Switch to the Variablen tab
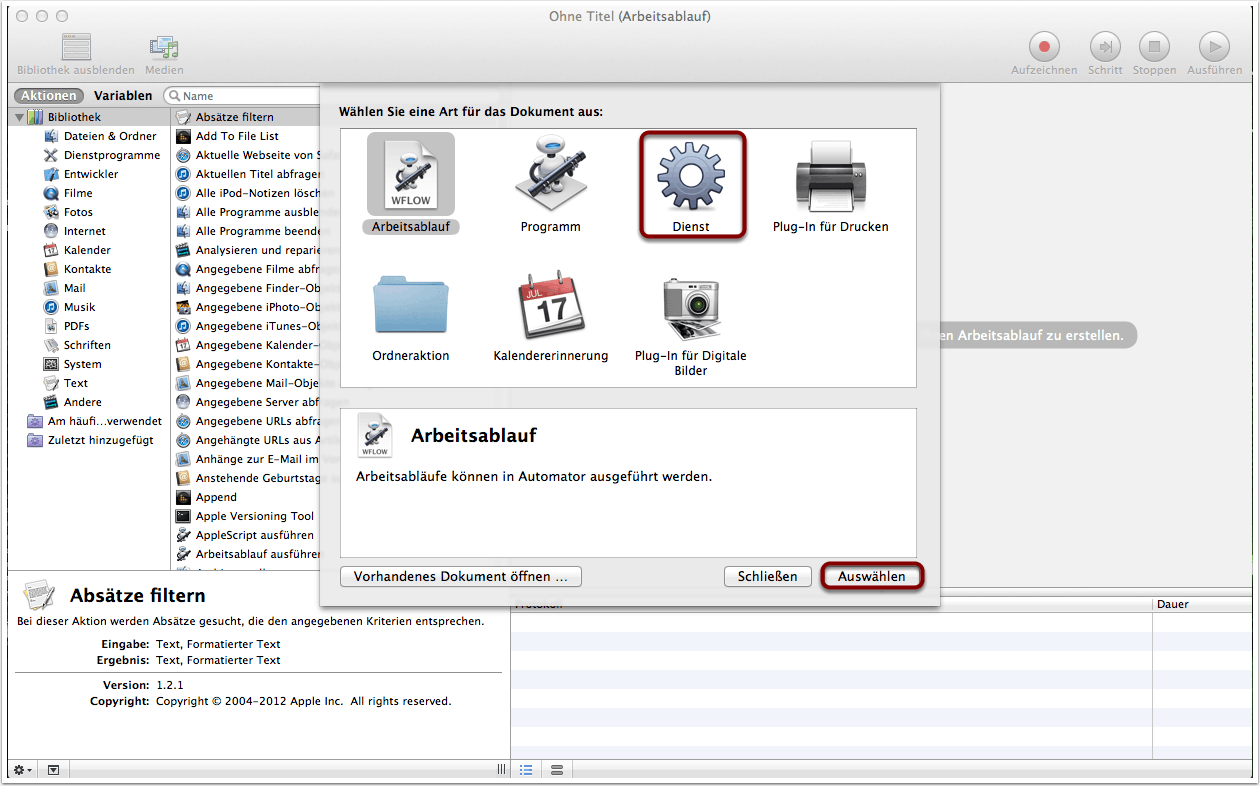The height and width of the screenshot is (786, 1260). (x=123, y=96)
